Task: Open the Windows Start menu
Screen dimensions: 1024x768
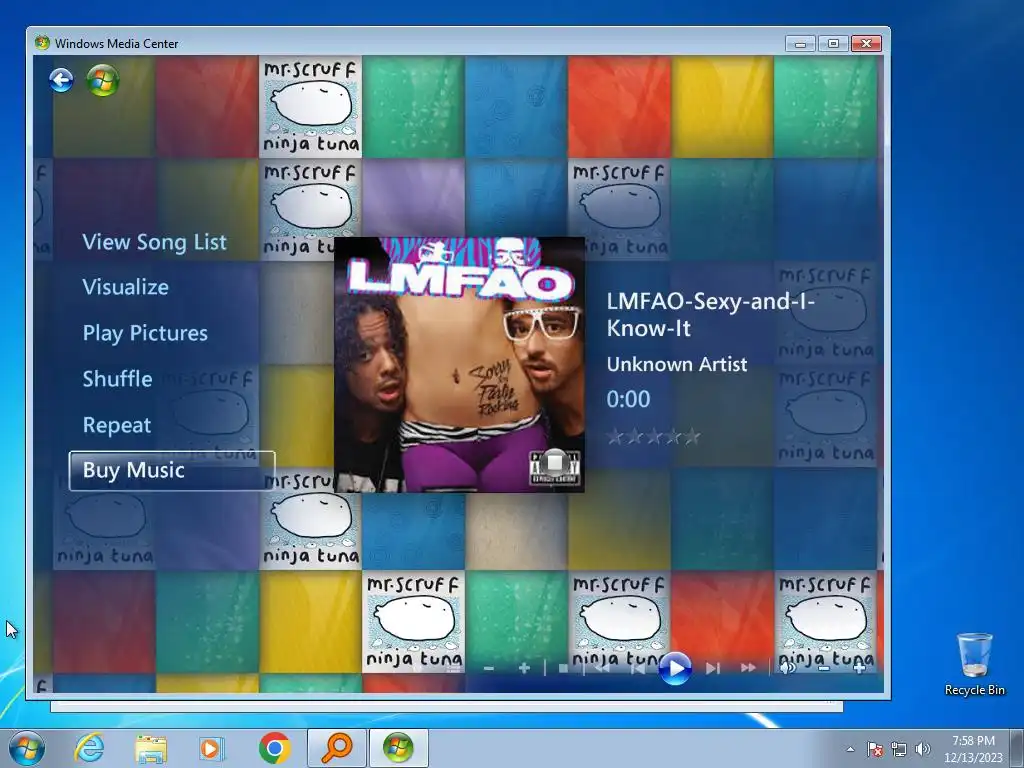Action: [x=26, y=748]
